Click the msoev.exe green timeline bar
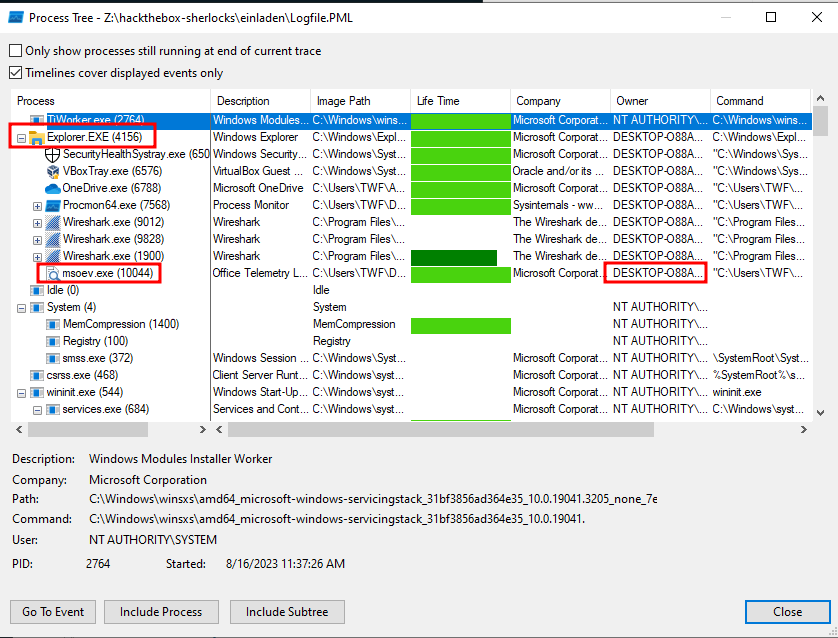 (x=460, y=274)
